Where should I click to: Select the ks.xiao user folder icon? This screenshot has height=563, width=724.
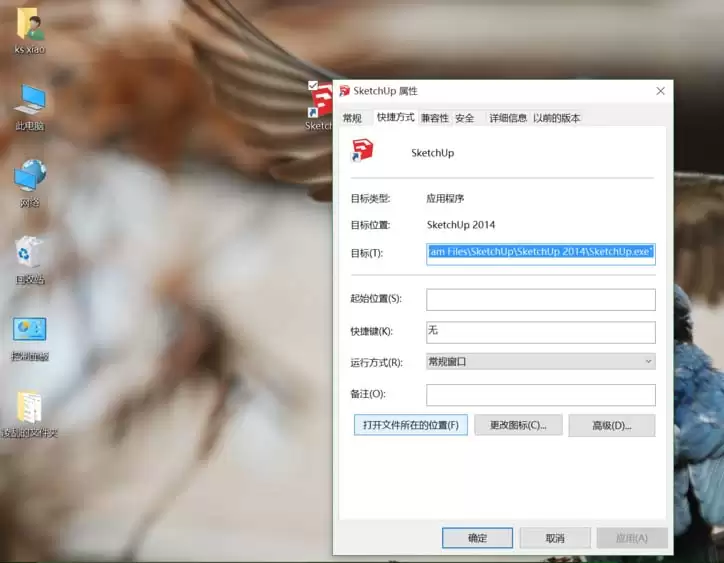tap(29, 24)
